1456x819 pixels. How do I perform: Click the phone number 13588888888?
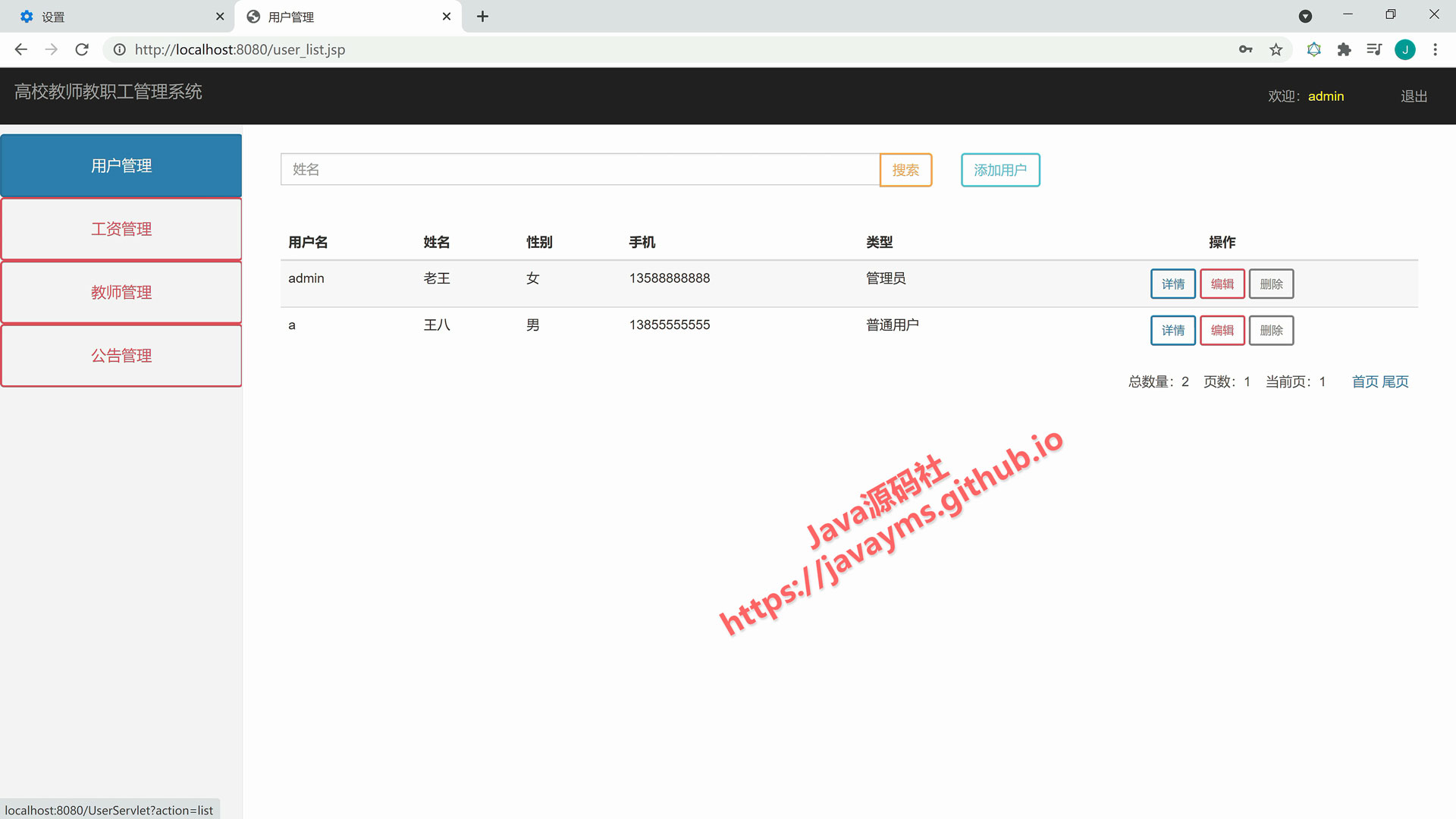[x=670, y=278]
